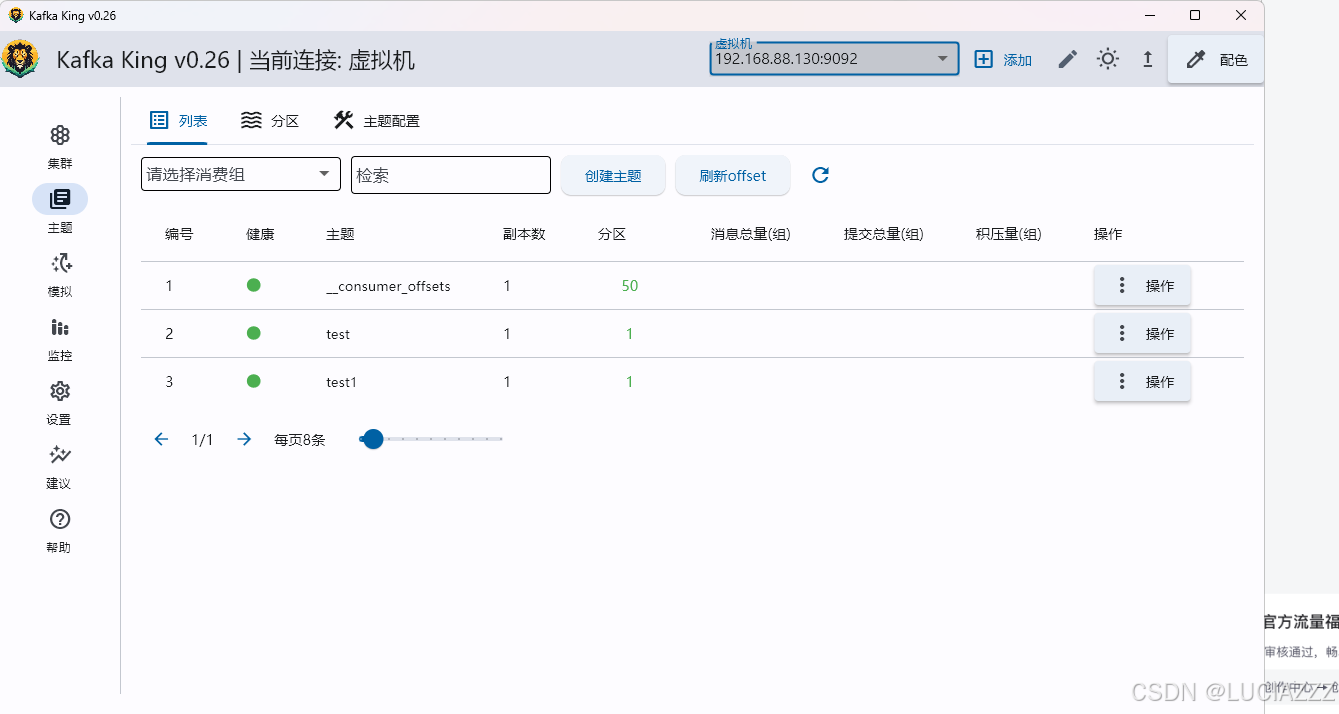Open the 请选择消费组 consumer group dropdown

[241, 175]
